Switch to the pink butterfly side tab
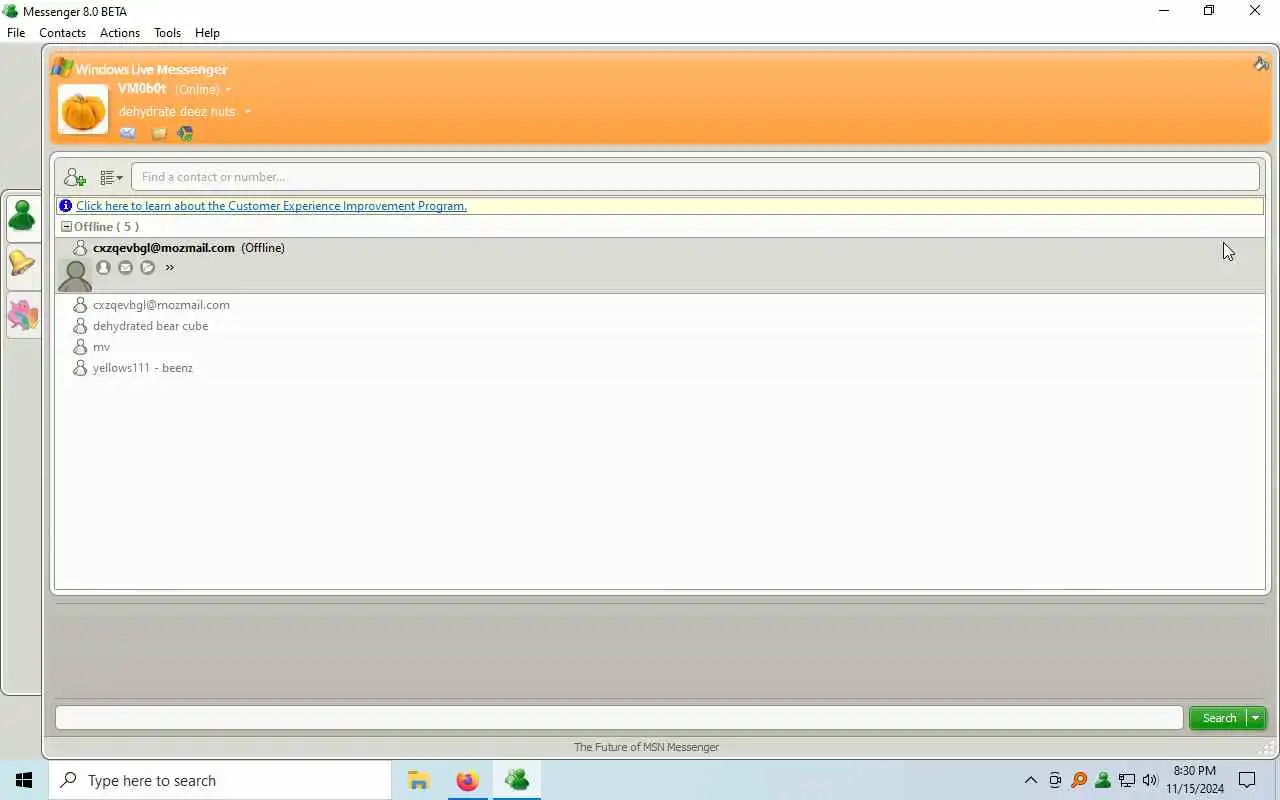This screenshot has height=800, width=1280. (x=22, y=315)
